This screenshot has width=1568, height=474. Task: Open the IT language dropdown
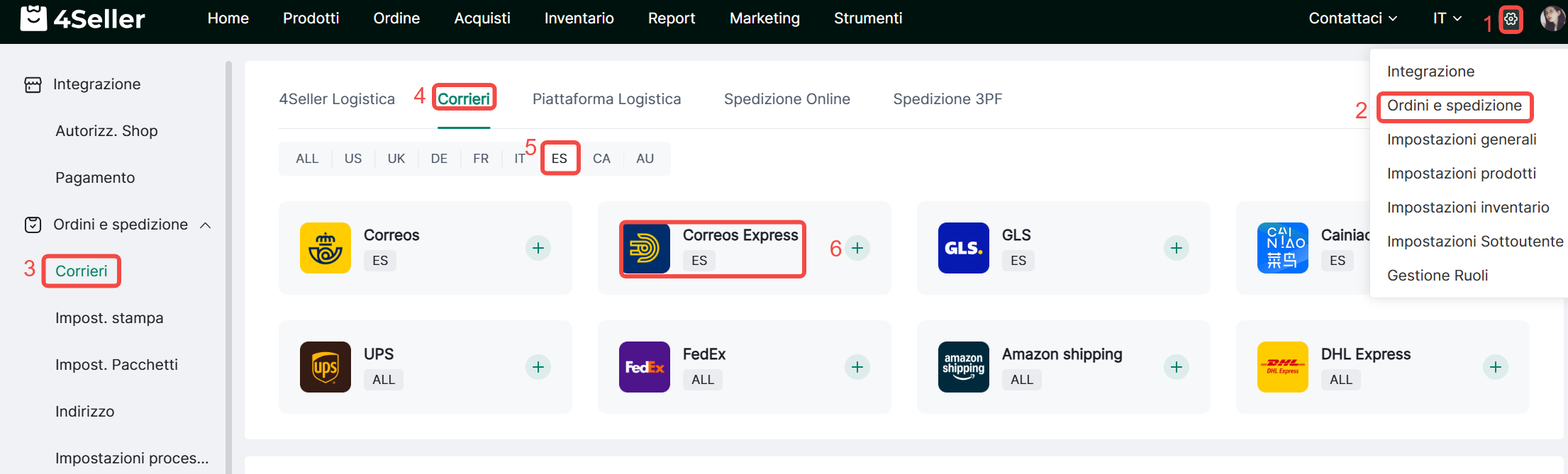(1447, 18)
